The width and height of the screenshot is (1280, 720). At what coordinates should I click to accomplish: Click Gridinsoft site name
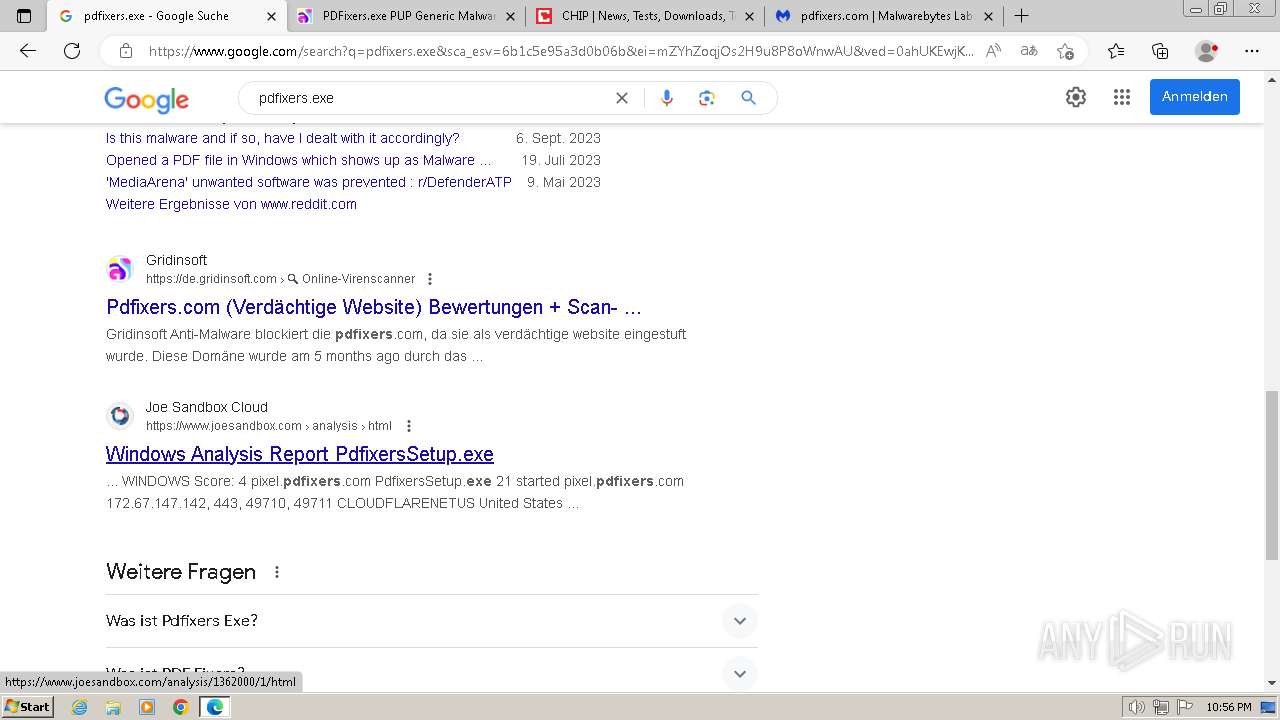click(x=176, y=260)
